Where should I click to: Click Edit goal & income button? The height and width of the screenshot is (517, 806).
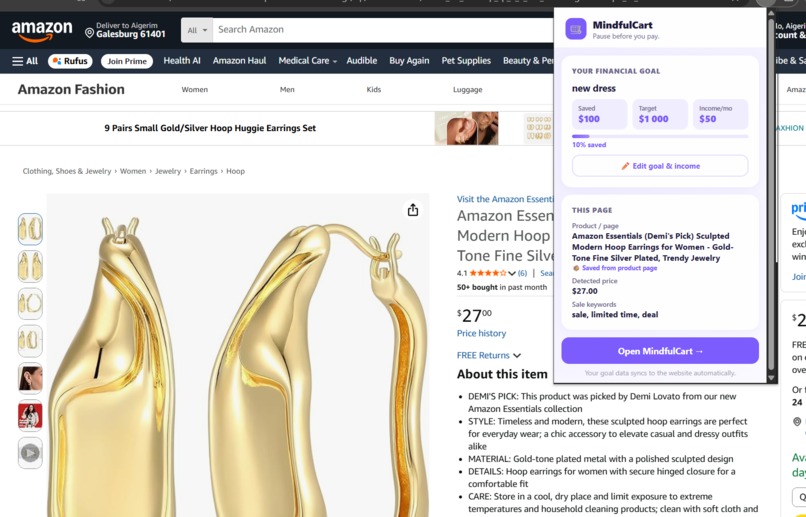click(x=660, y=166)
